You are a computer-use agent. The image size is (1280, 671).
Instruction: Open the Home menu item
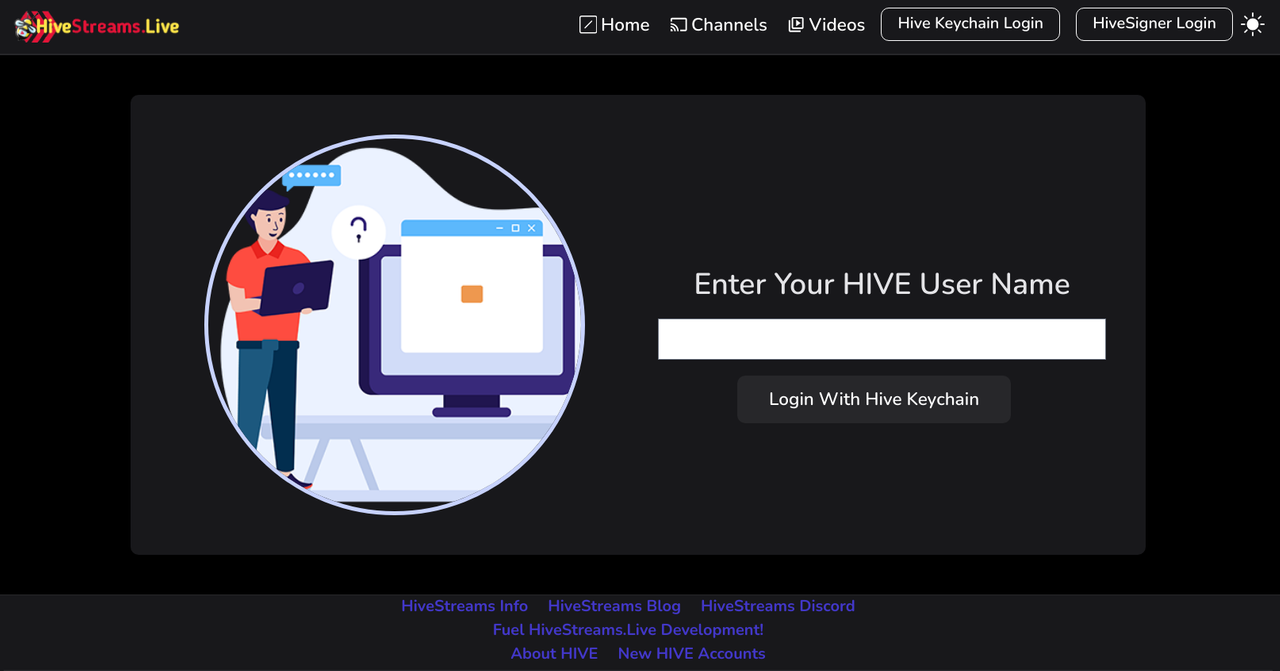coord(614,25)
